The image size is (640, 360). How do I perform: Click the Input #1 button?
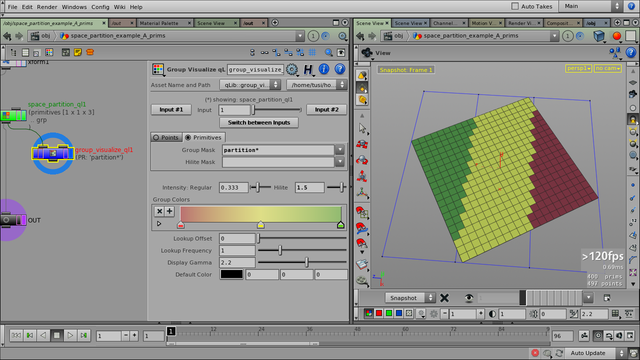171,109
